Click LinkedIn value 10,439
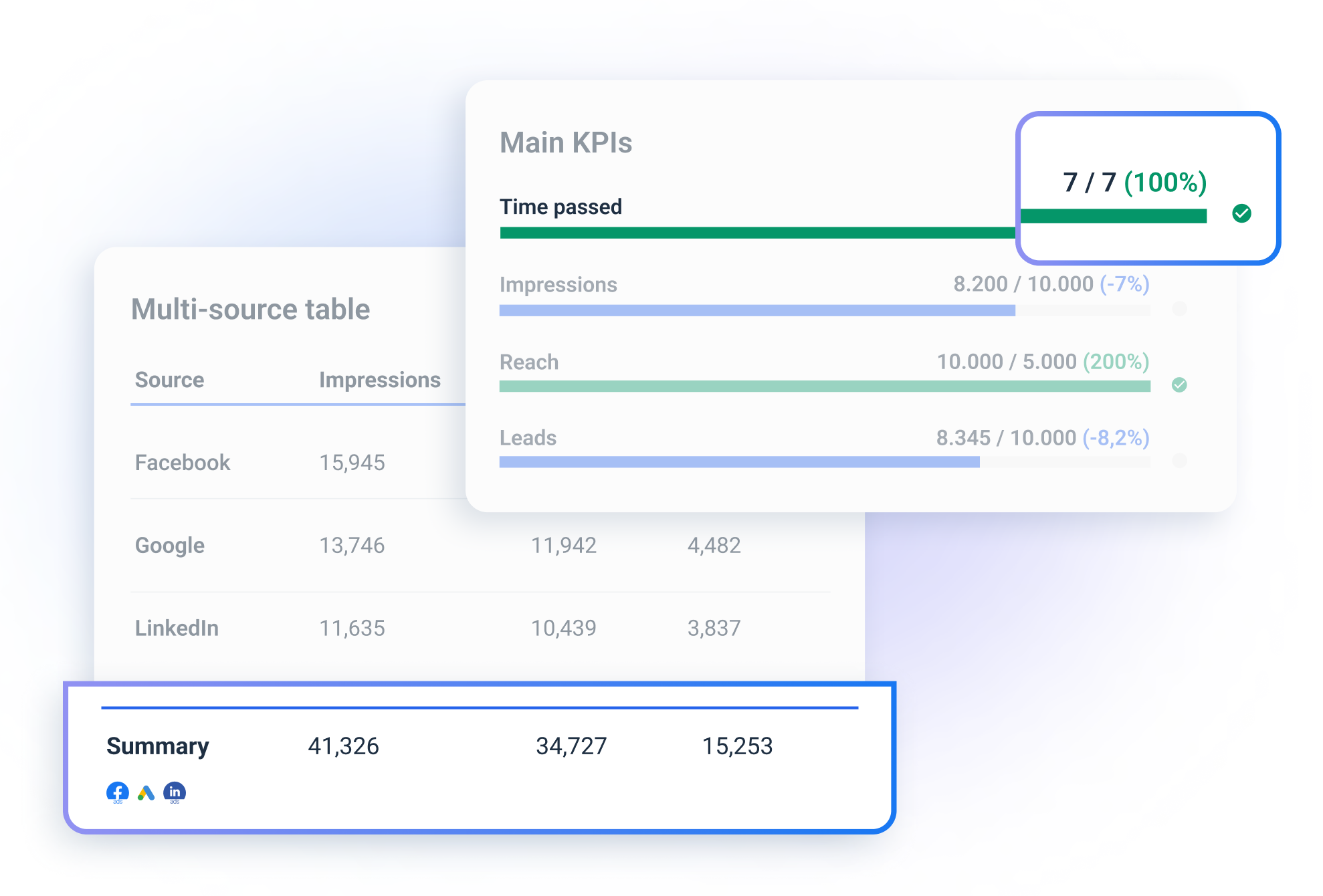 click(563, 629)
